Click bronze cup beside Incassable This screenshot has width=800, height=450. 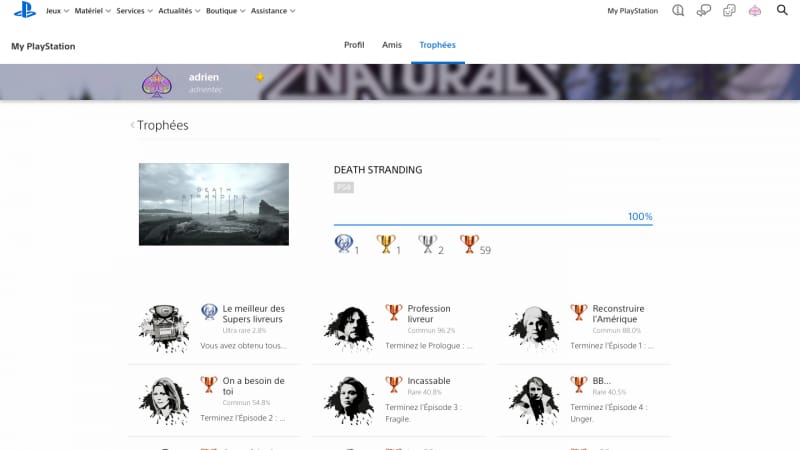[x=394, y=384]
